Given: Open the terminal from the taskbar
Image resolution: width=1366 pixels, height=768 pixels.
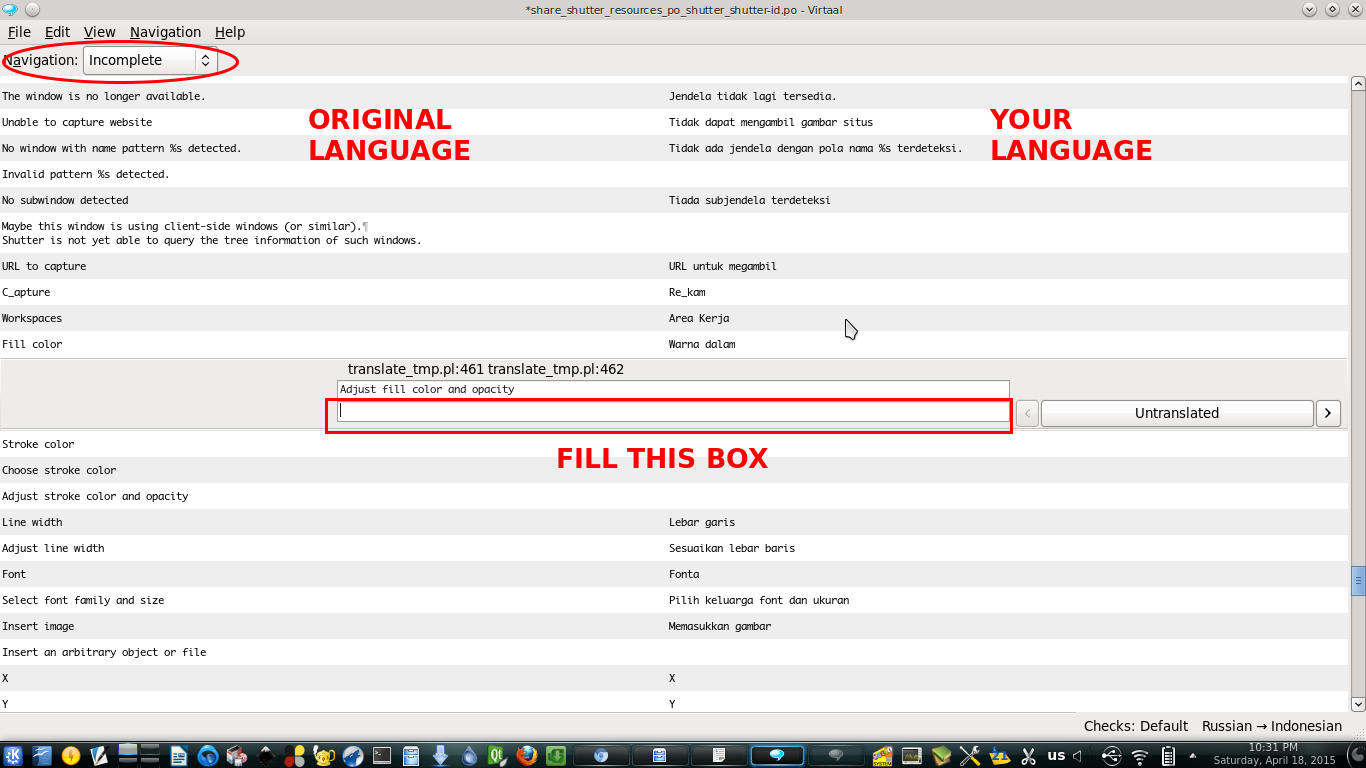Looking at the screenshot, I should 383,755.
